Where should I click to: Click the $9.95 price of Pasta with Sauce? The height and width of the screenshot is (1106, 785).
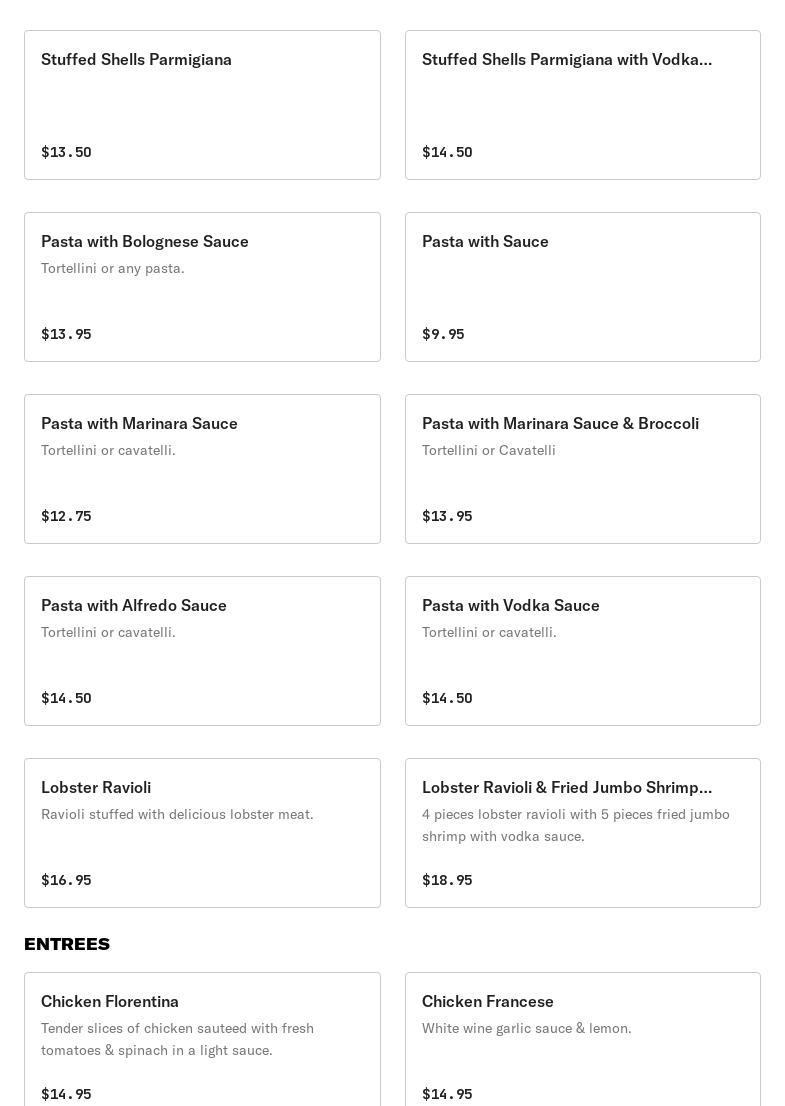[x=443, y=334]
